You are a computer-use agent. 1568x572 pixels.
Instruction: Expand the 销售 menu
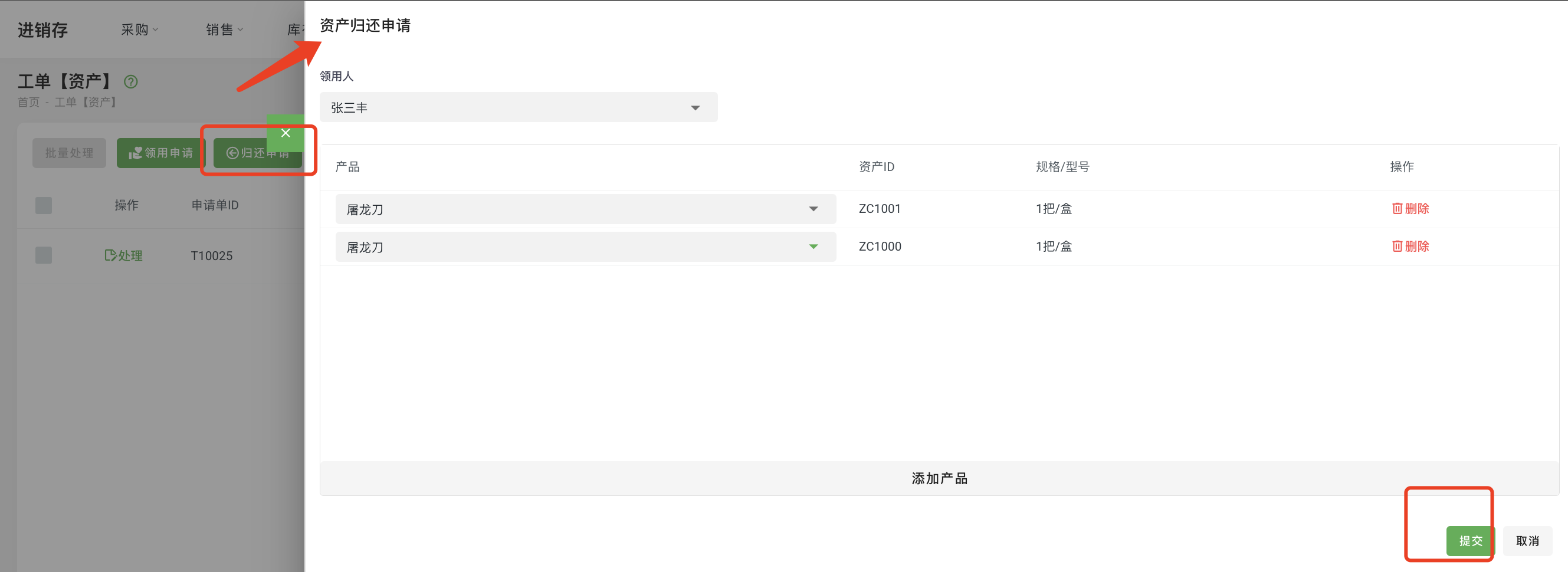224,29
